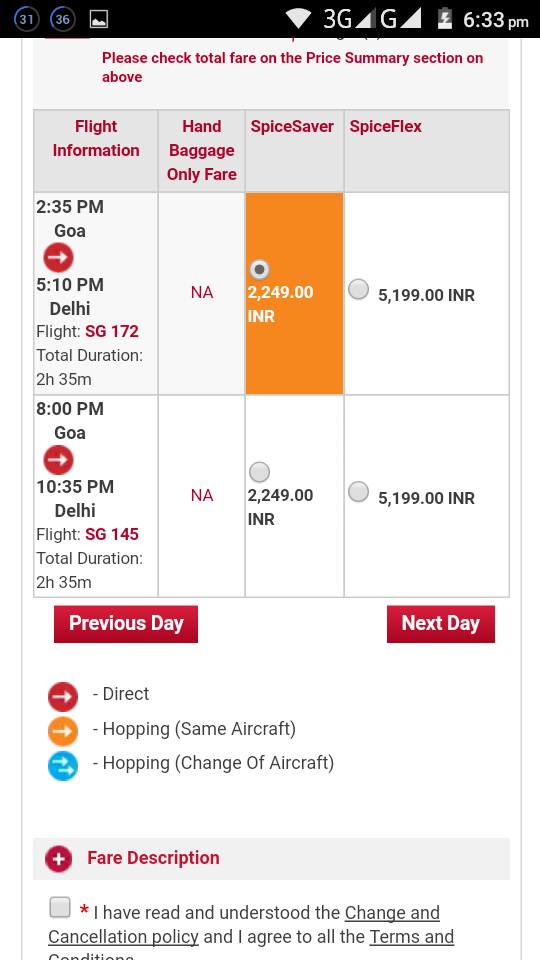The width and height of the screenshot is (540, 960).
Task: Select SpiceSaver fare for flight SG 172
Action: pos(260,269)
